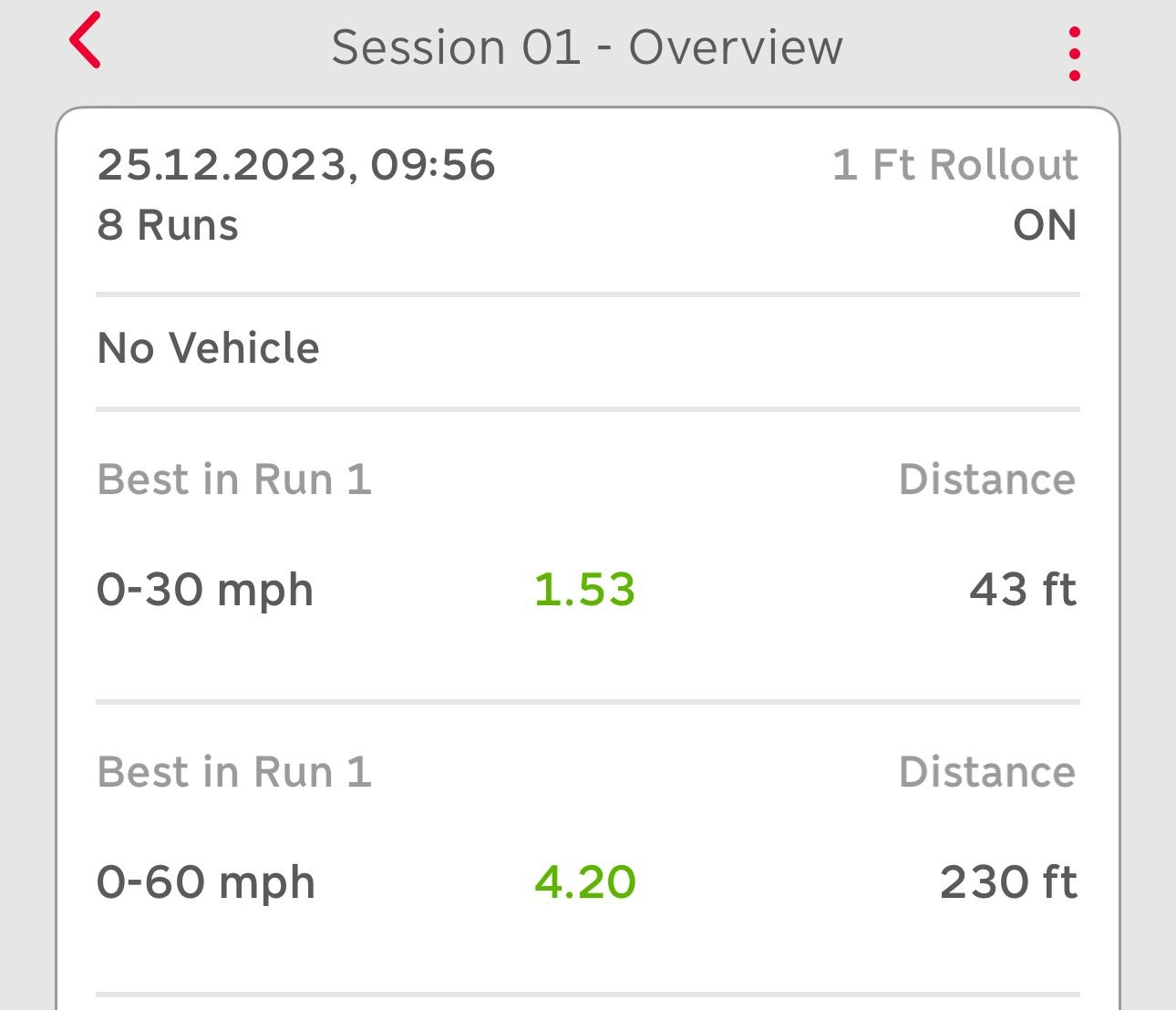Open the three-dot options menu
This screenshot has height=1010, width=1176.
1074,54
